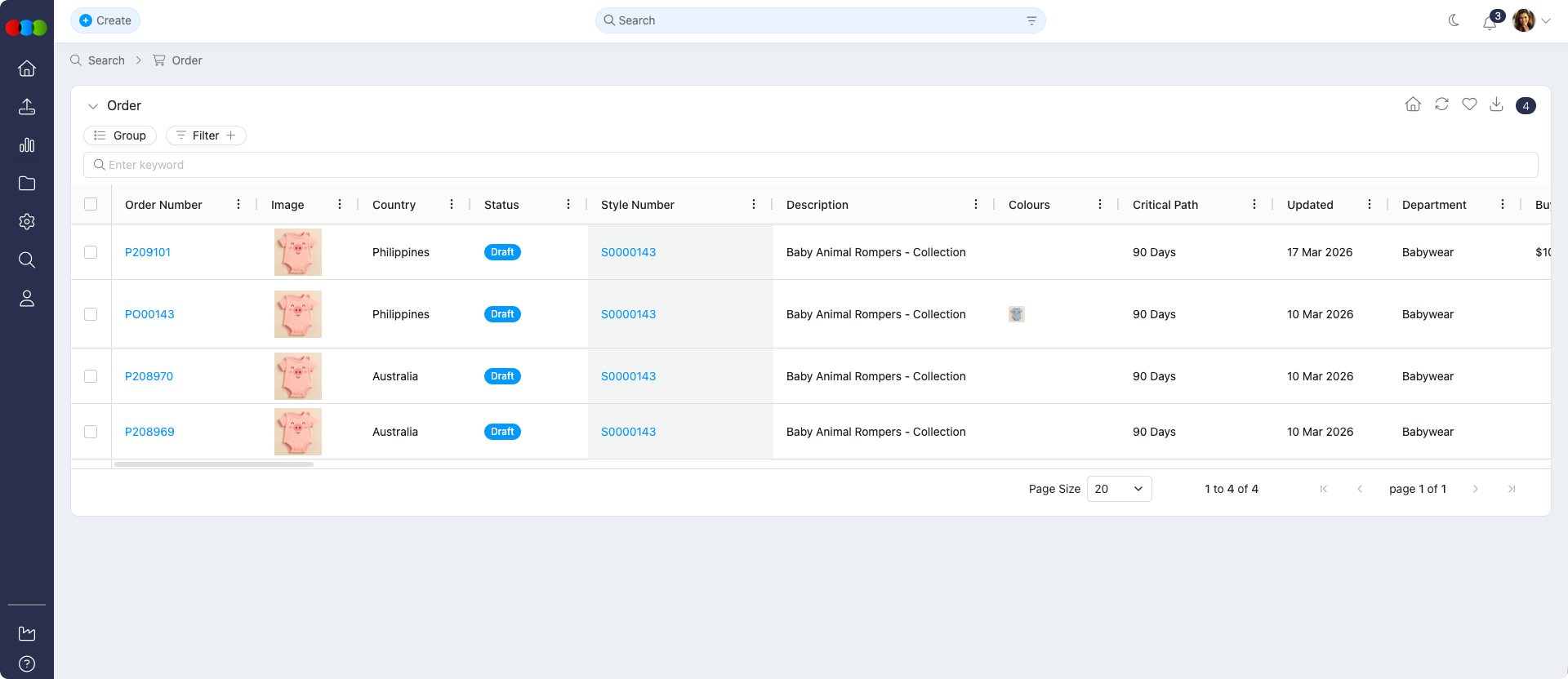
Task: Collapse the Order panel chevron
Action: coord(93,106)
